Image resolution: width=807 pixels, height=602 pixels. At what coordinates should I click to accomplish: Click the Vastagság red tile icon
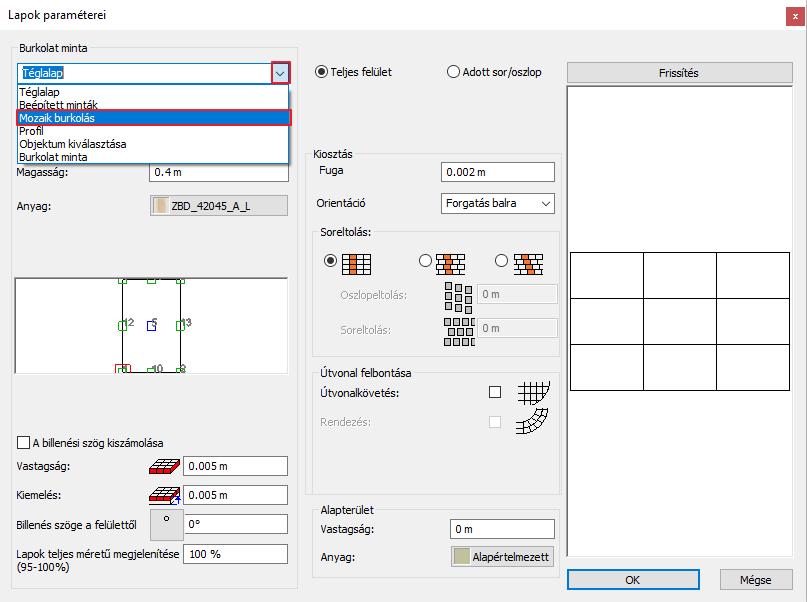point(164,467)
